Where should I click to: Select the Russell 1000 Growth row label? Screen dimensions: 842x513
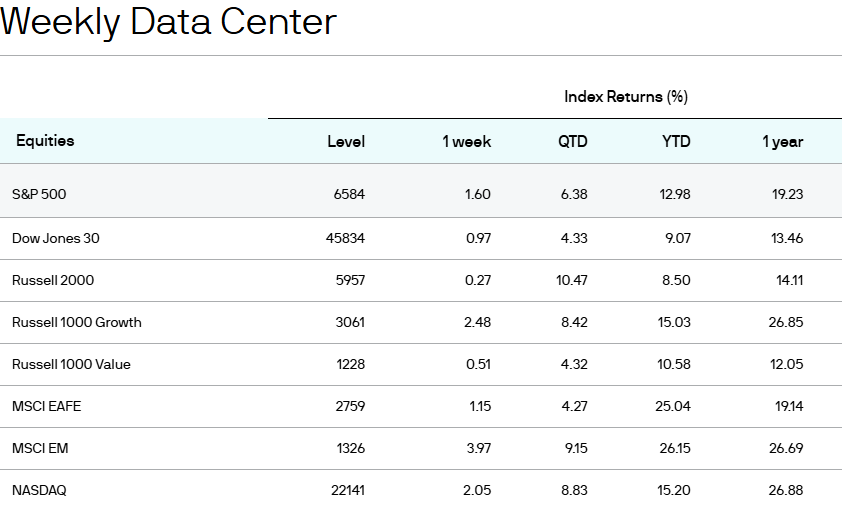pos(77,322)
